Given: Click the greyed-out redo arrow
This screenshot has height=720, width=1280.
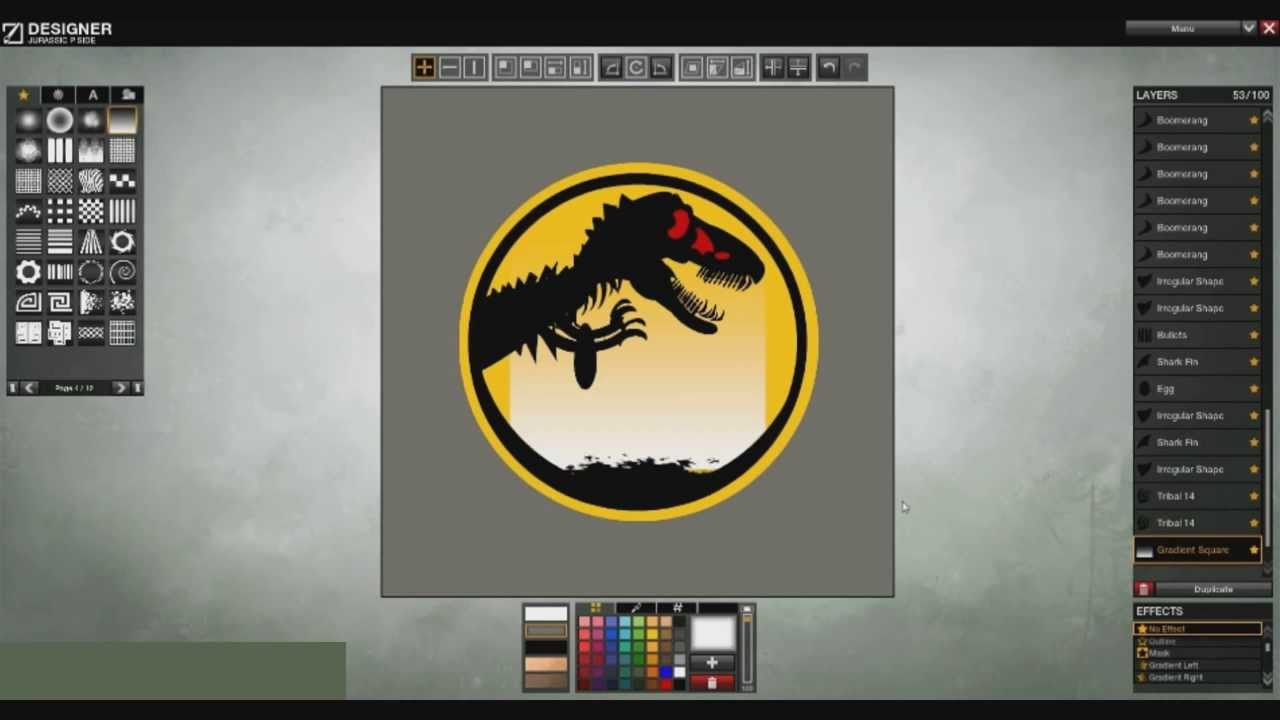Looking at the screenshot, I should (x=854, y=67).
